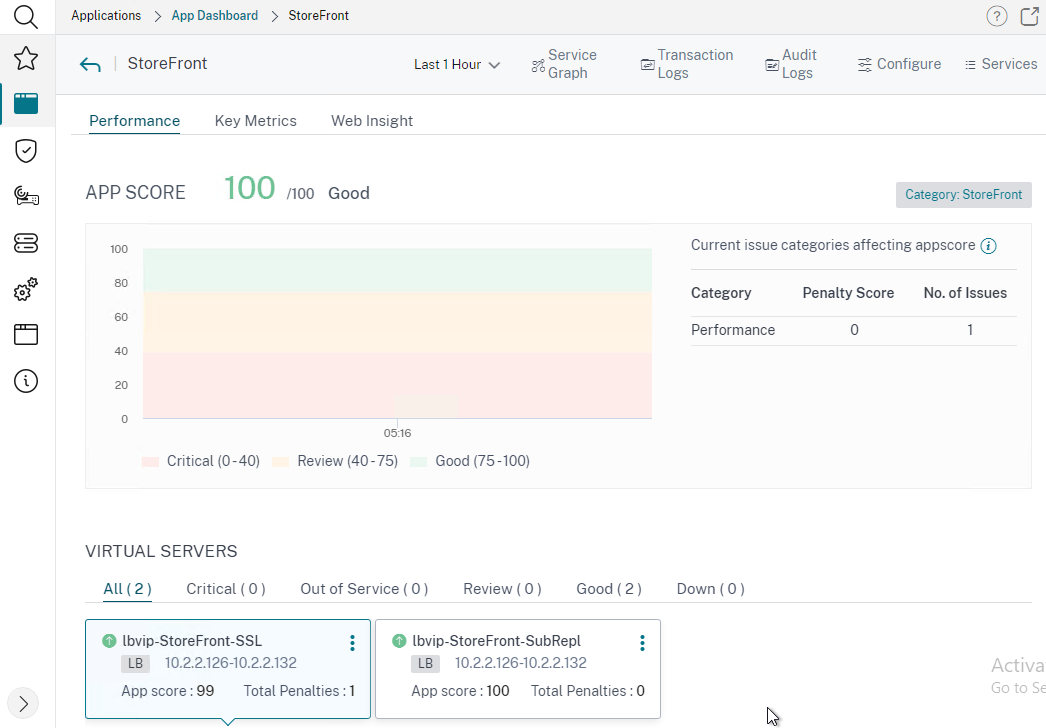The image size is (1046, 728).
Task: Open Service Graph
Action: pos(564,64)
